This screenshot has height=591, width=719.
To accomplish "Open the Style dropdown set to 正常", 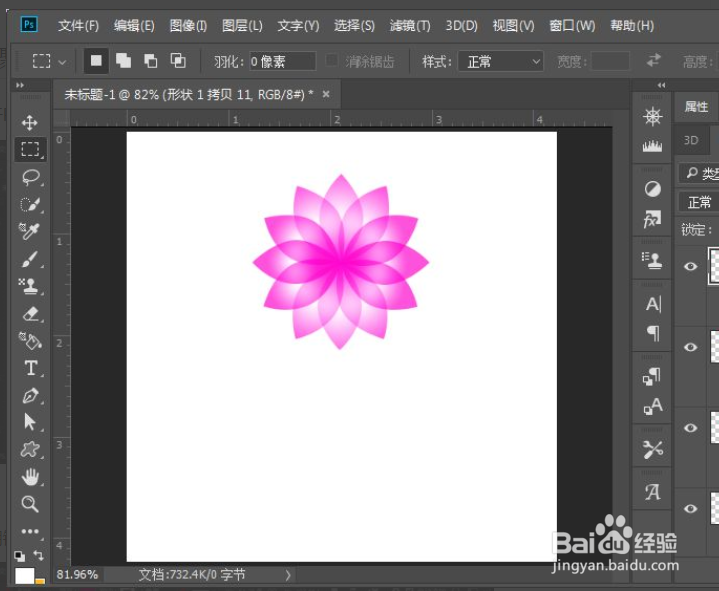I will 501,61.
